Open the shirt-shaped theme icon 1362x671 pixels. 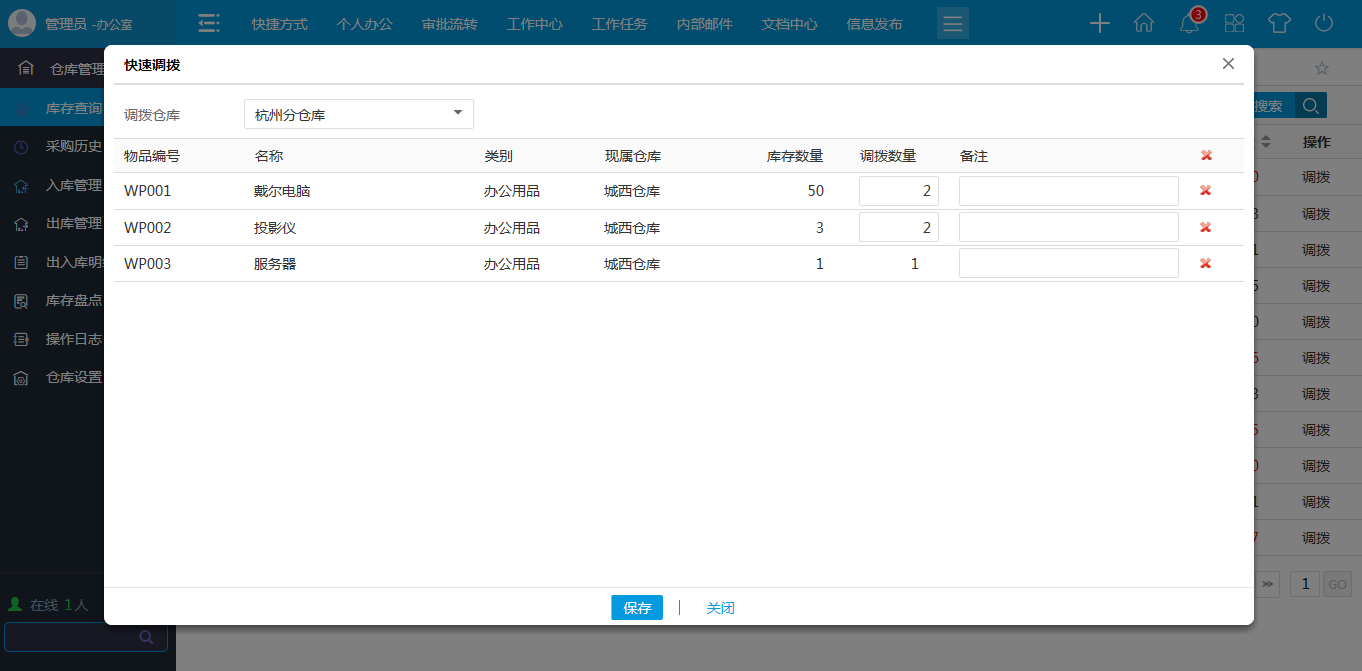1279,22
